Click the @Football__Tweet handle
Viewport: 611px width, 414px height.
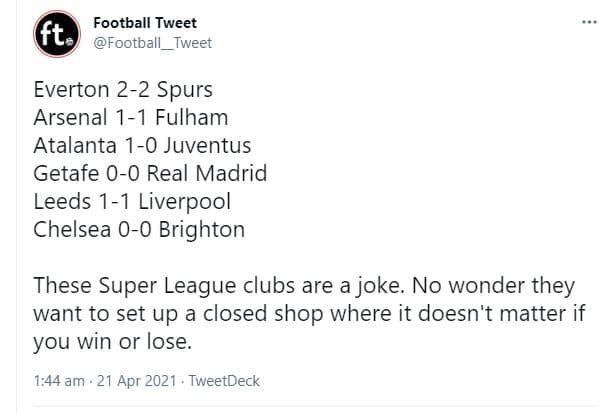point(153,43)
